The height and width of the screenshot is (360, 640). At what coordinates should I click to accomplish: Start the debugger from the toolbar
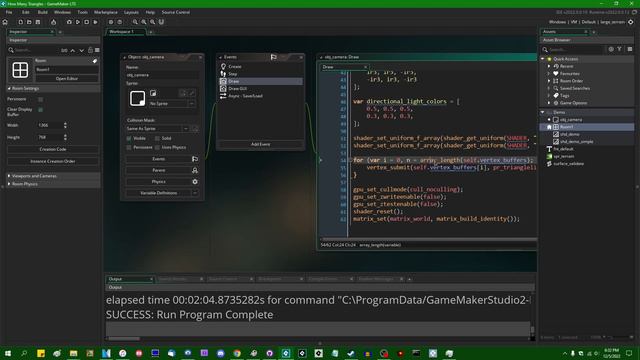click(x=69, y=22)
